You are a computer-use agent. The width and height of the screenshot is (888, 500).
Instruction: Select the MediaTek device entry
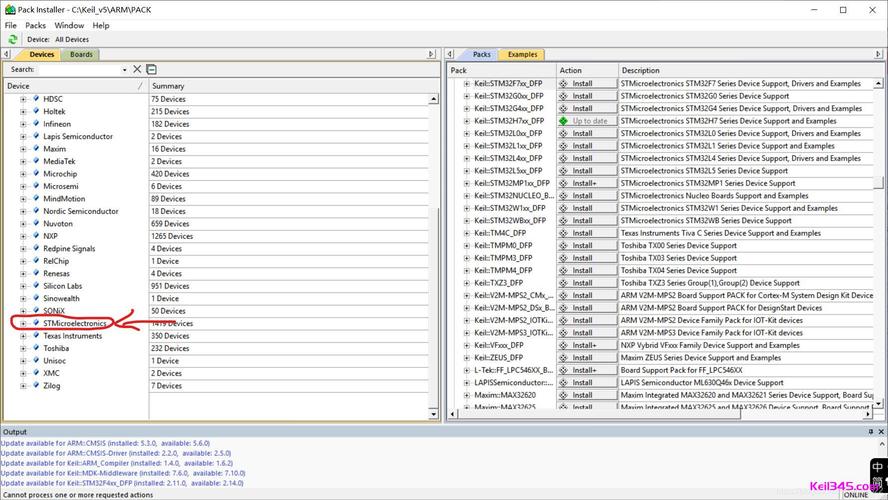(59, 161)
